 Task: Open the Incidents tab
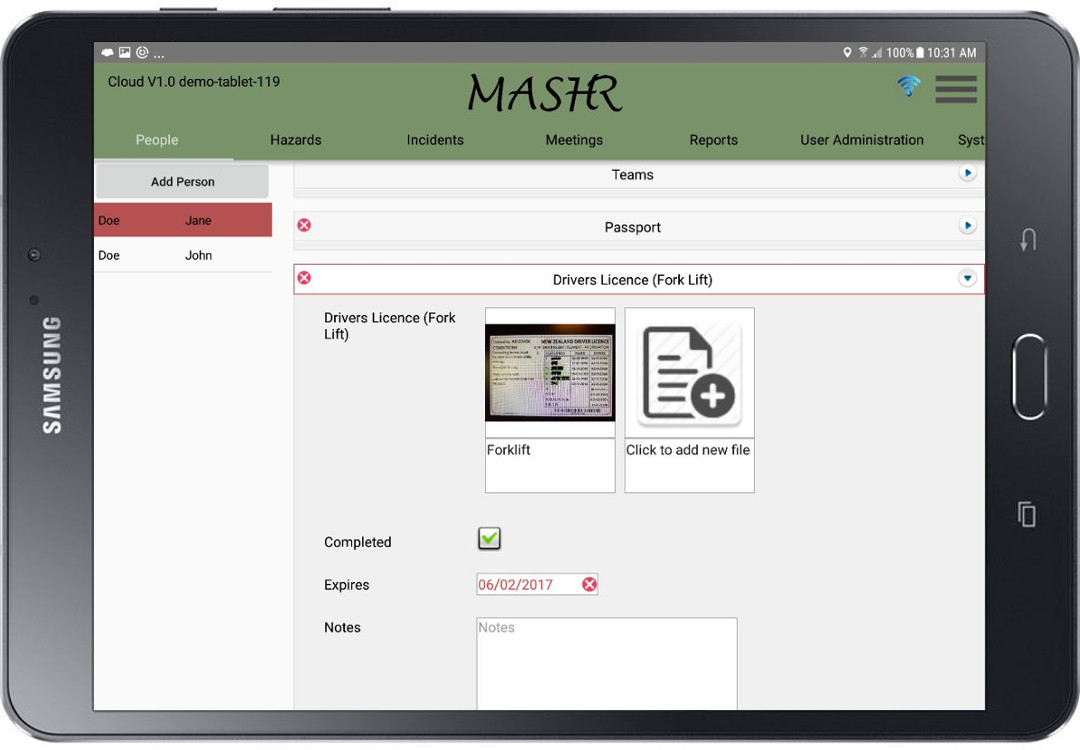coord(435,140)
